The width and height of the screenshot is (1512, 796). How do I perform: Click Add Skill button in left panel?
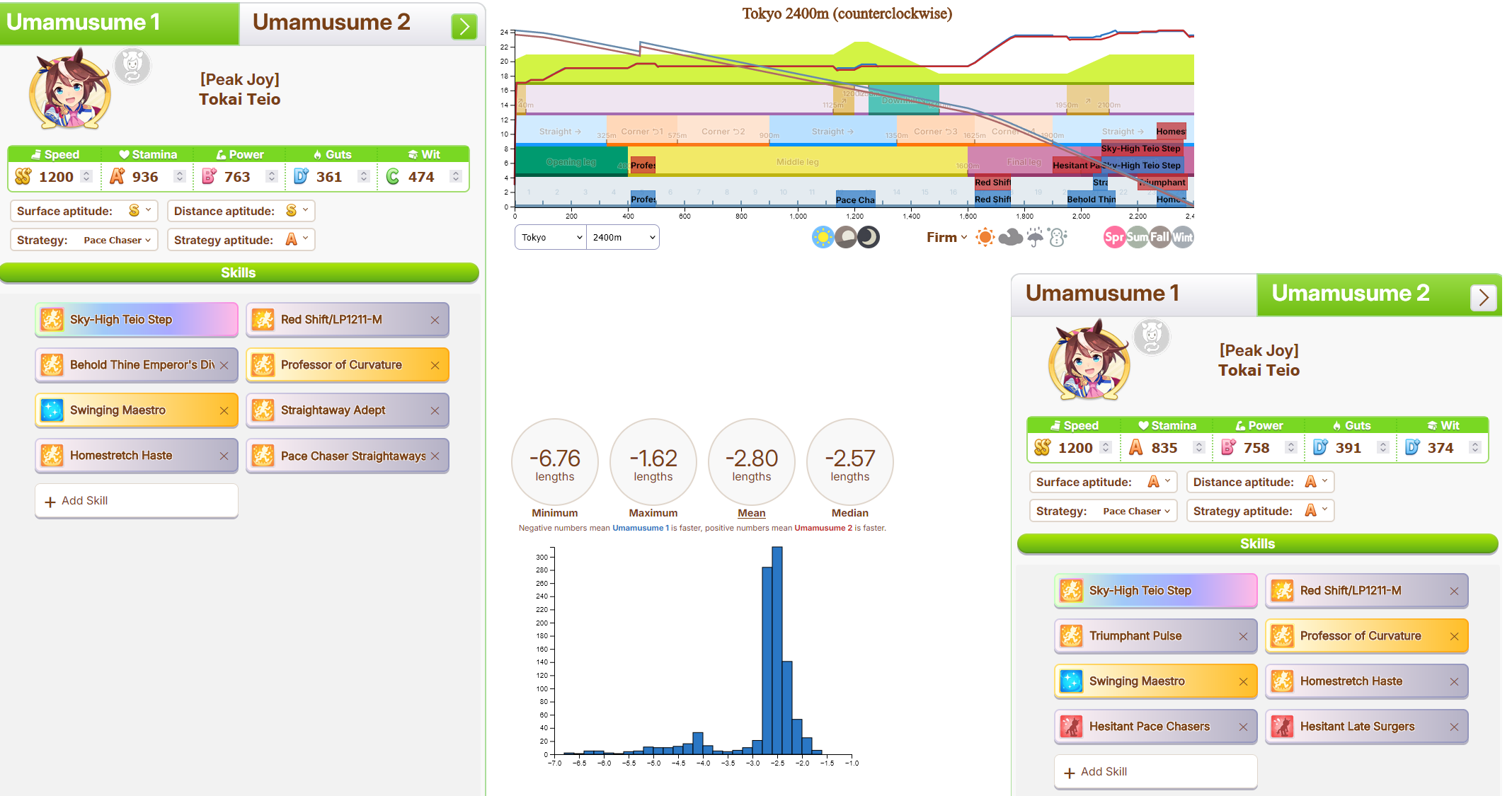point(137,501)
